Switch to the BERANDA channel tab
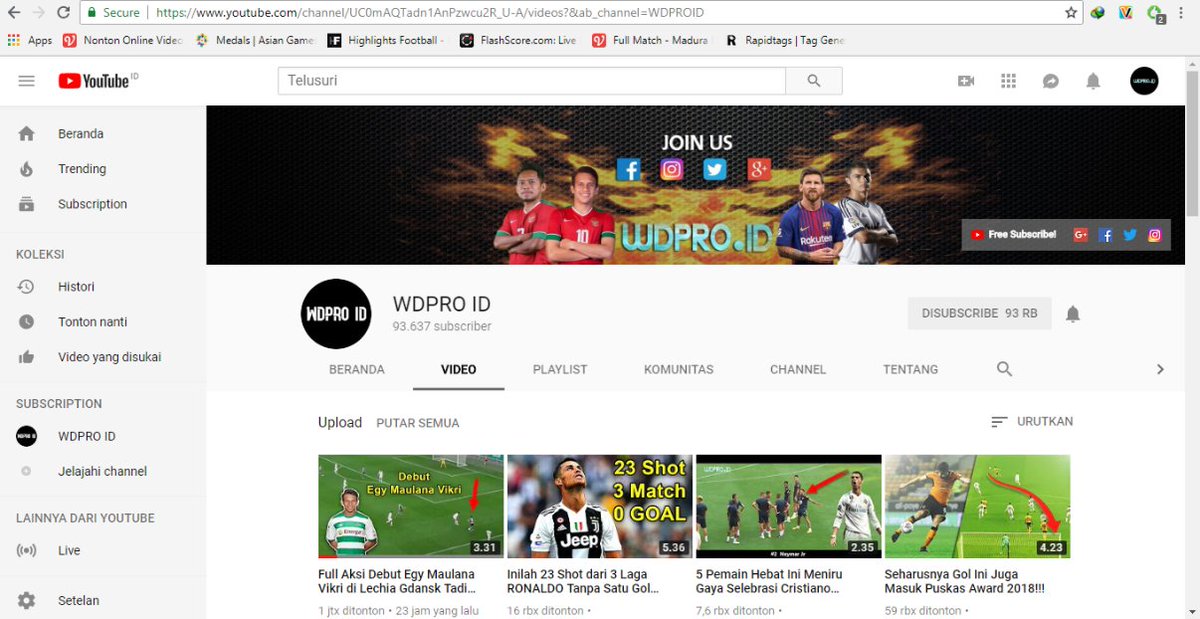This screenshot has width=1200, height=619. pyautogui.click(x=357, y=369)
